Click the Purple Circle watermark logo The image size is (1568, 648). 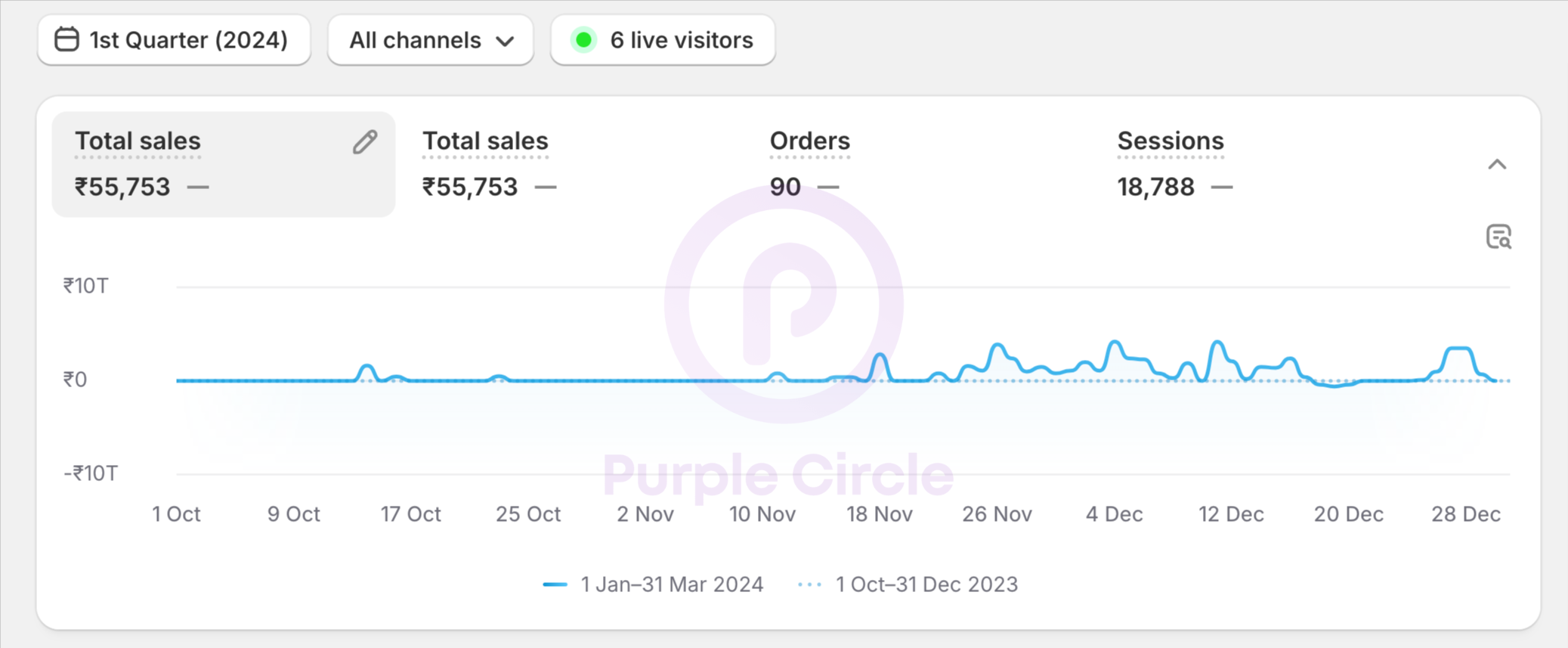[x=784, y=304]
